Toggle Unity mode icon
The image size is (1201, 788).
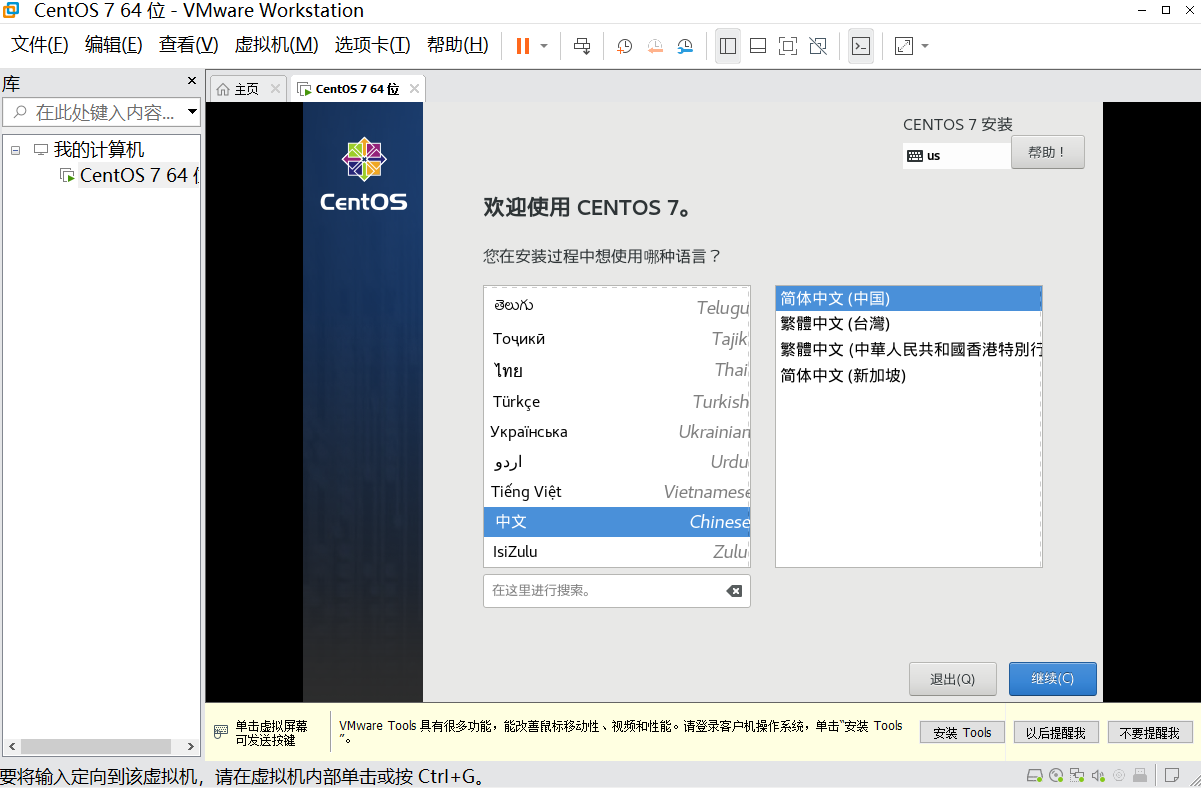818,46
